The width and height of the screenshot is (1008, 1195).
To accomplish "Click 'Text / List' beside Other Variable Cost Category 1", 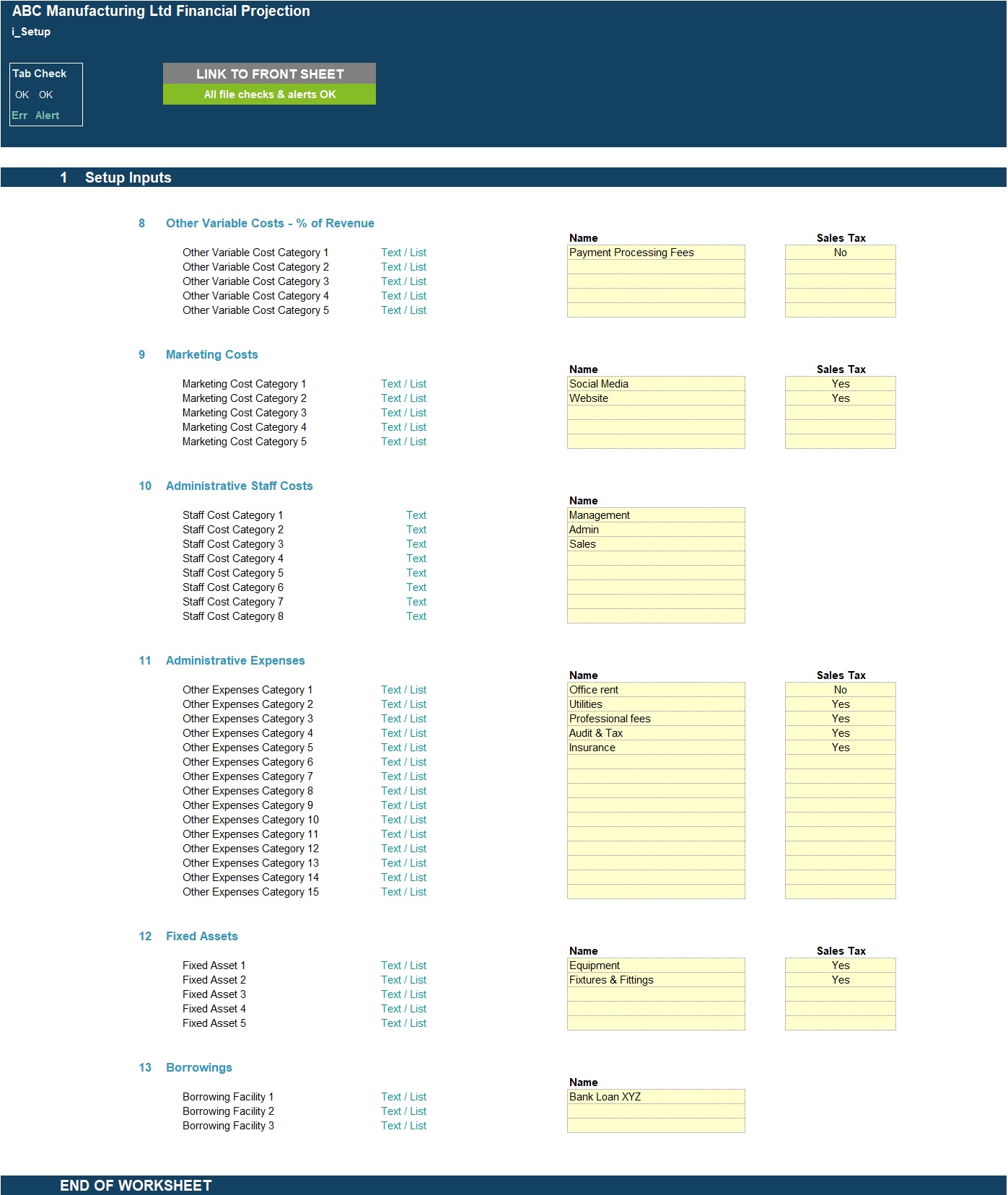I will (403, 253).
